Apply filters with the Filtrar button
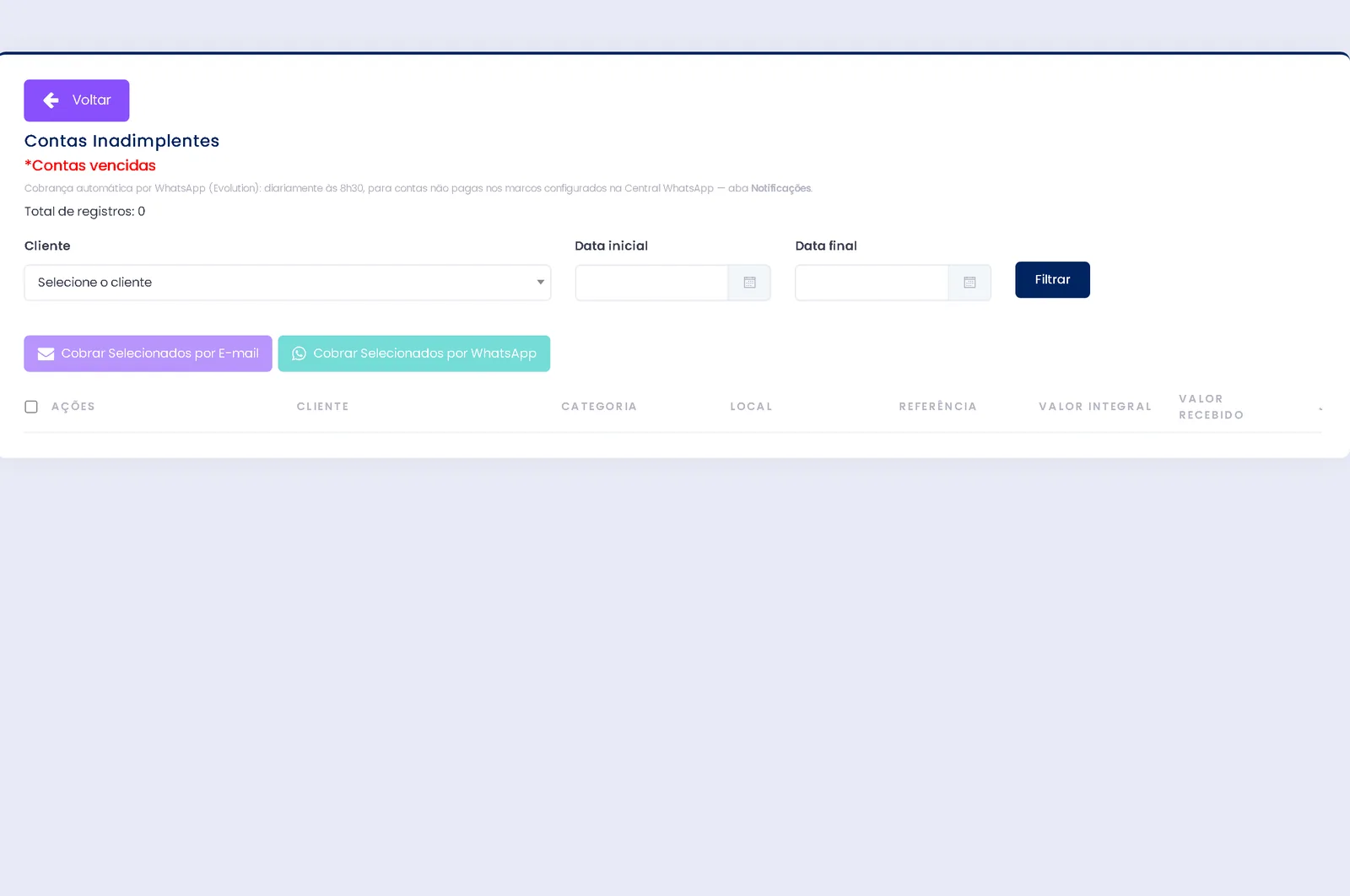The width and height of the screenshot is (1350, 896). click(x=1052, y=279)
